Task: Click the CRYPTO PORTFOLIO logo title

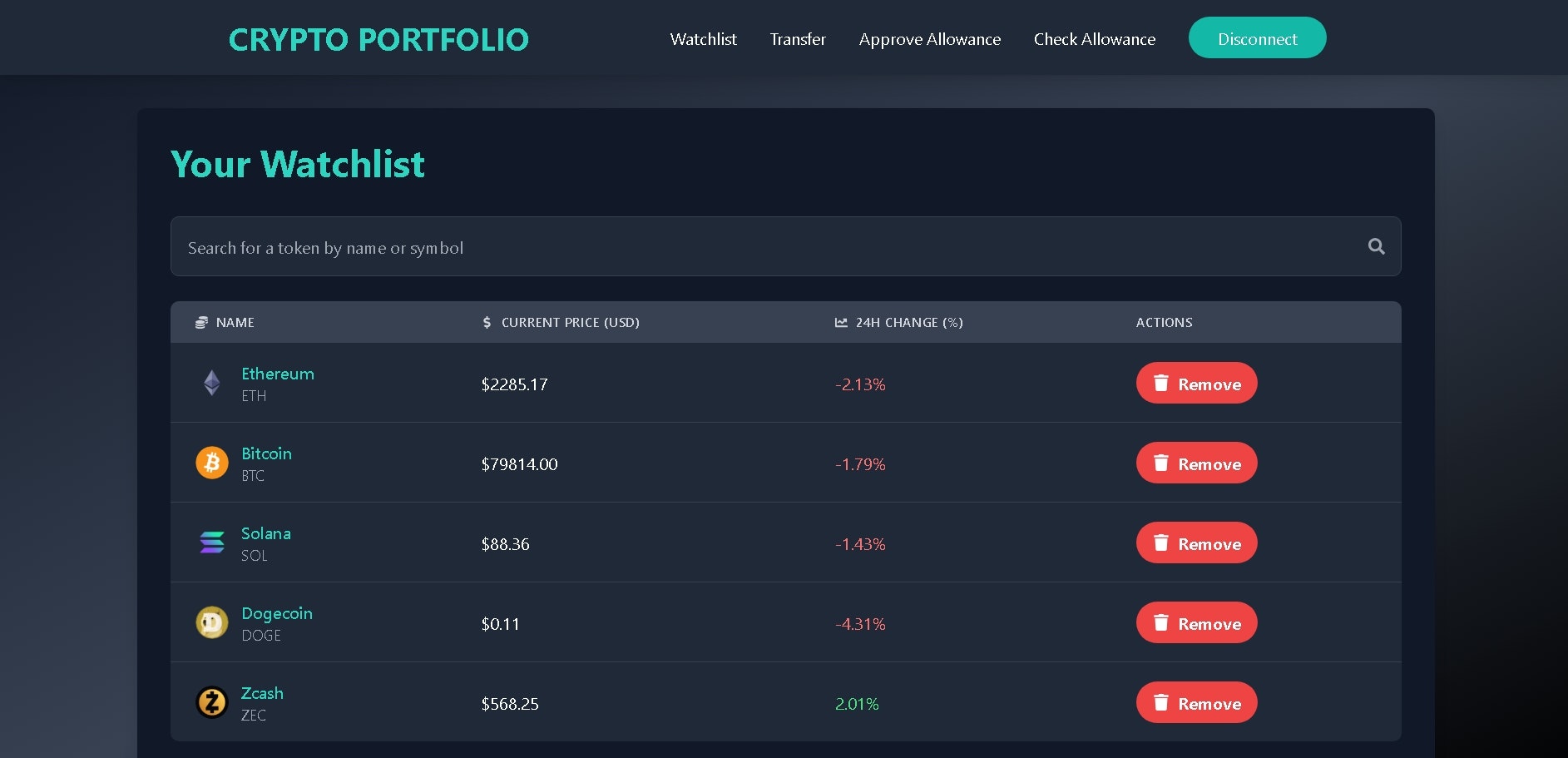Action: point(378,39)
